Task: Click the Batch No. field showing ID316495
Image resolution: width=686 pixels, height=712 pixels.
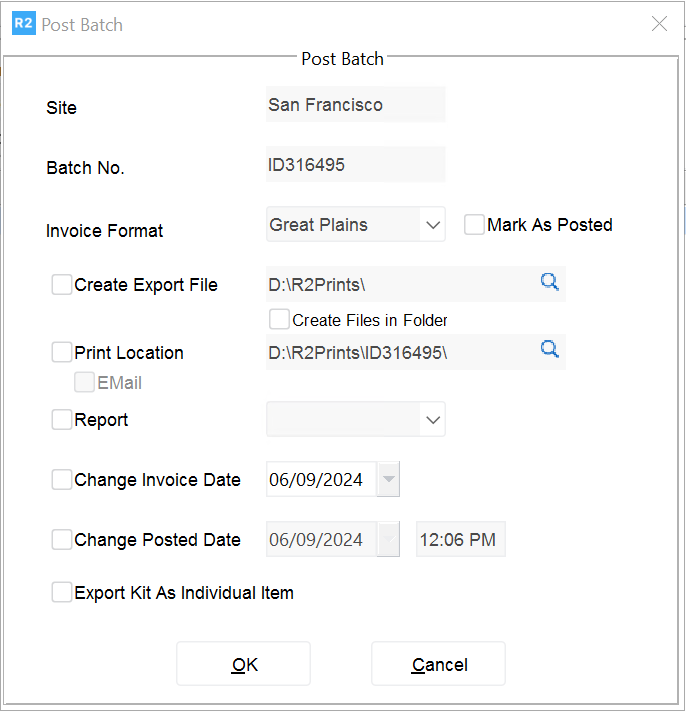Action: (x=355, y=165)
